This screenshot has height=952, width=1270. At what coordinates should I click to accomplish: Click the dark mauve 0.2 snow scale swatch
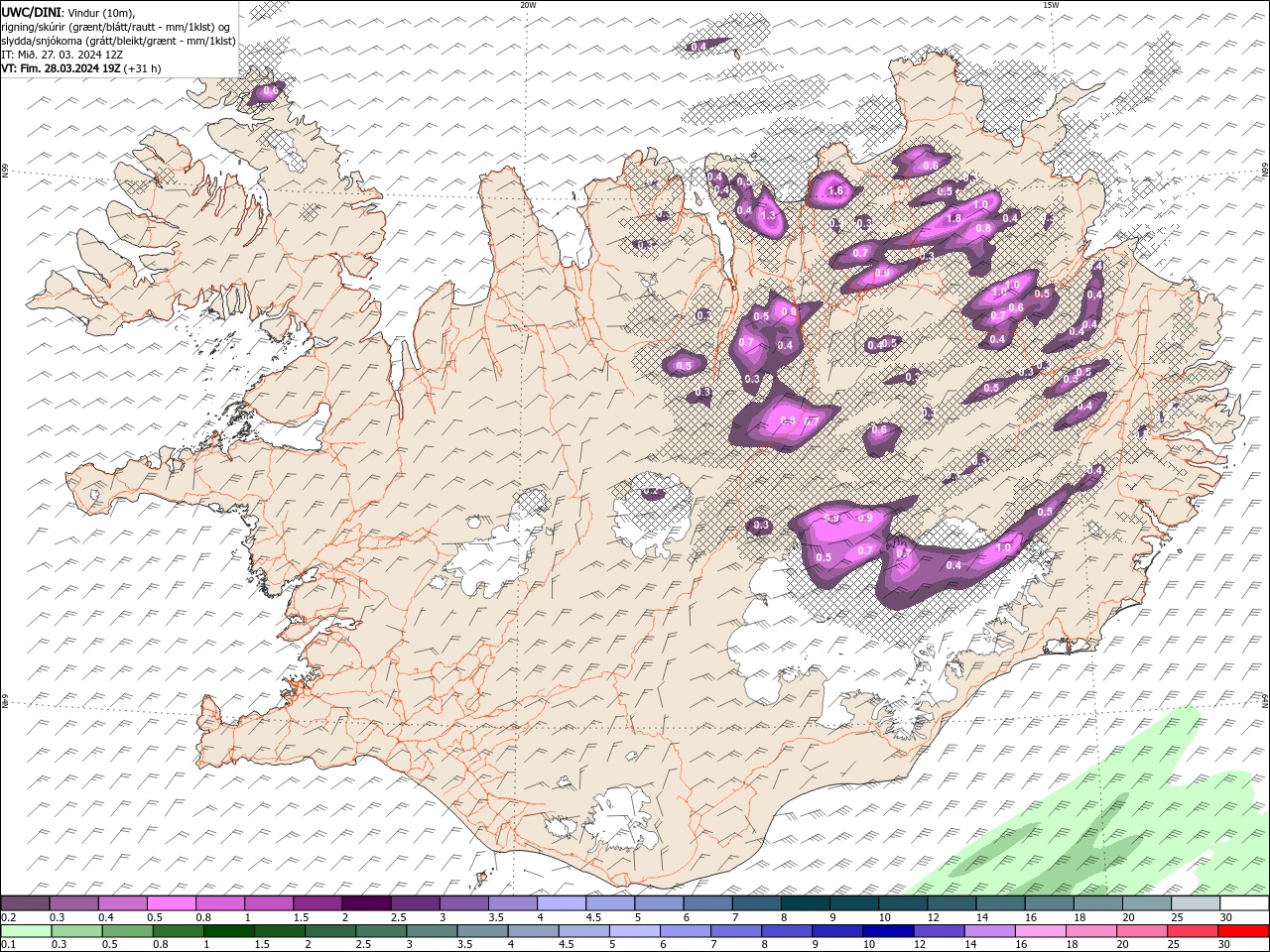click(x=25, y=903)
